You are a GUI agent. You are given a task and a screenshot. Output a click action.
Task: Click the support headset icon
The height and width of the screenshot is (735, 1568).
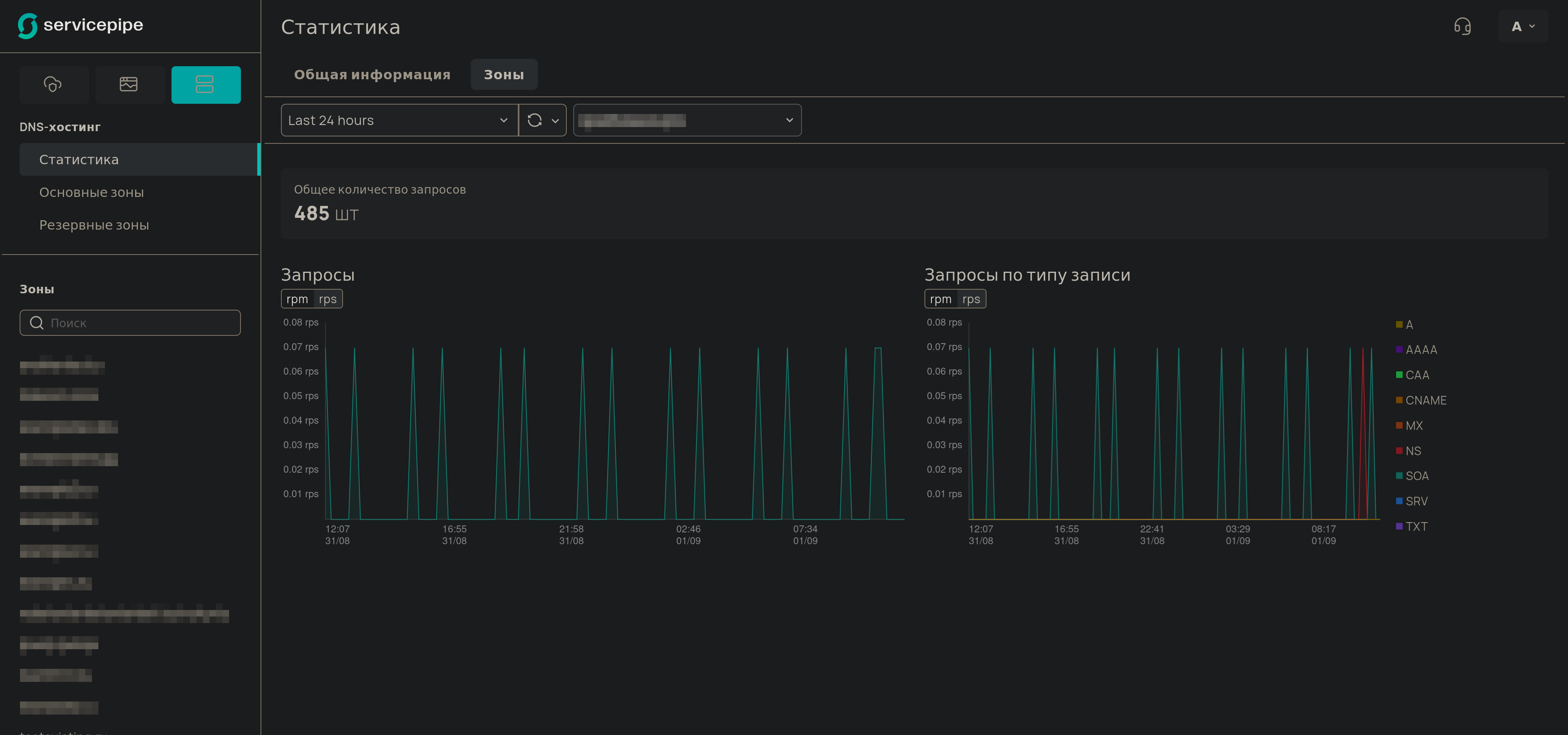click(1462, 26)
